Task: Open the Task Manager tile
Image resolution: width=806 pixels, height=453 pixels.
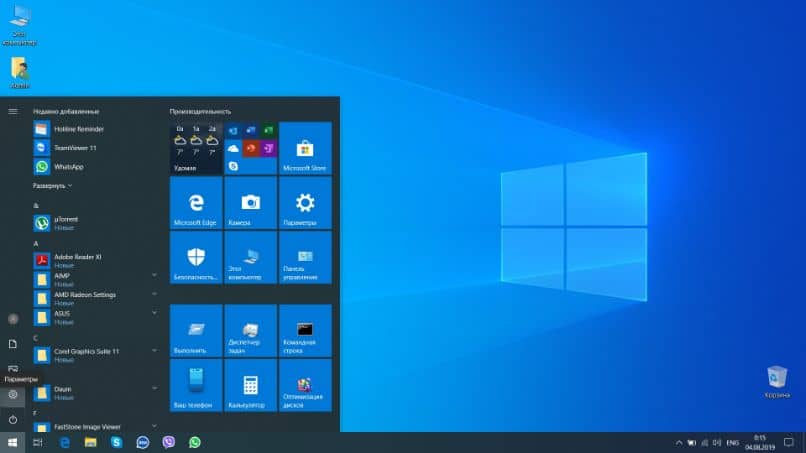Action: pos(250,331)
